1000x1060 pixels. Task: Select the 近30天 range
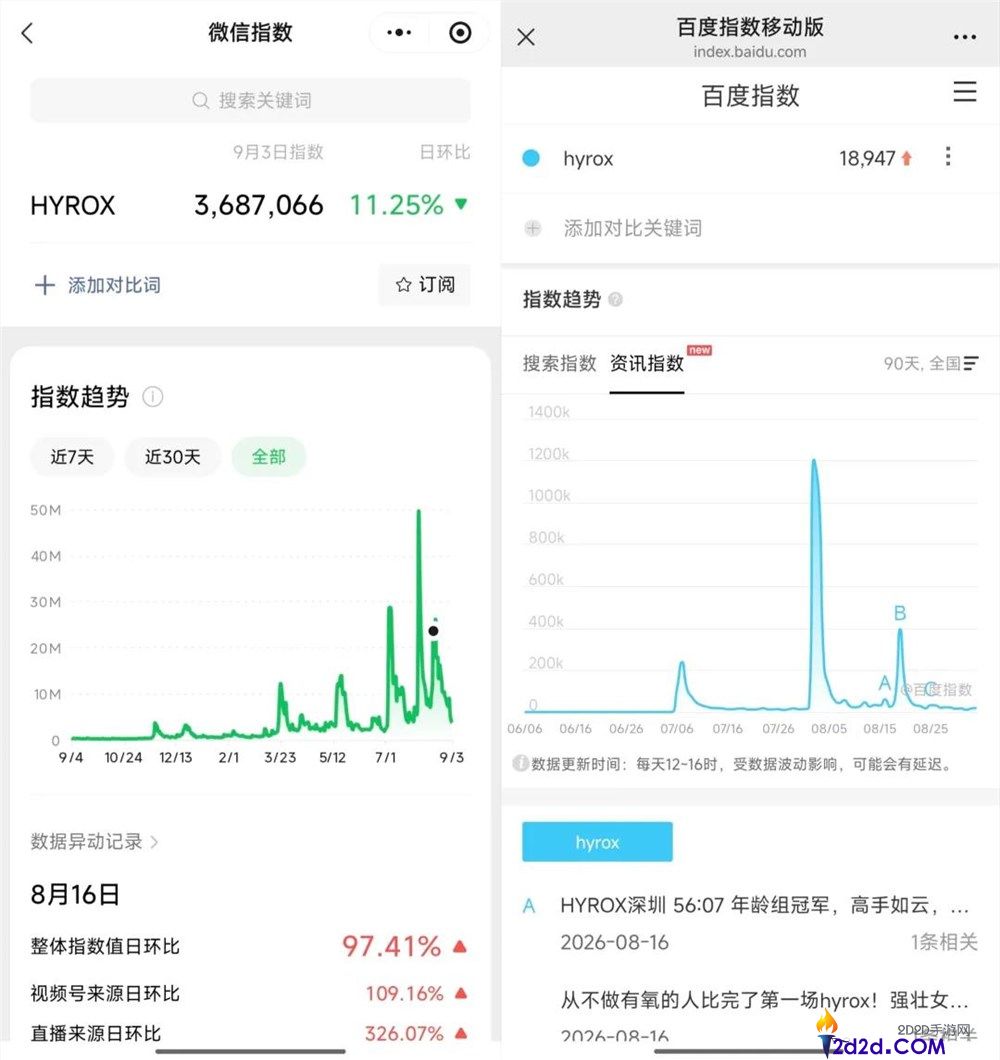point(172,457)
